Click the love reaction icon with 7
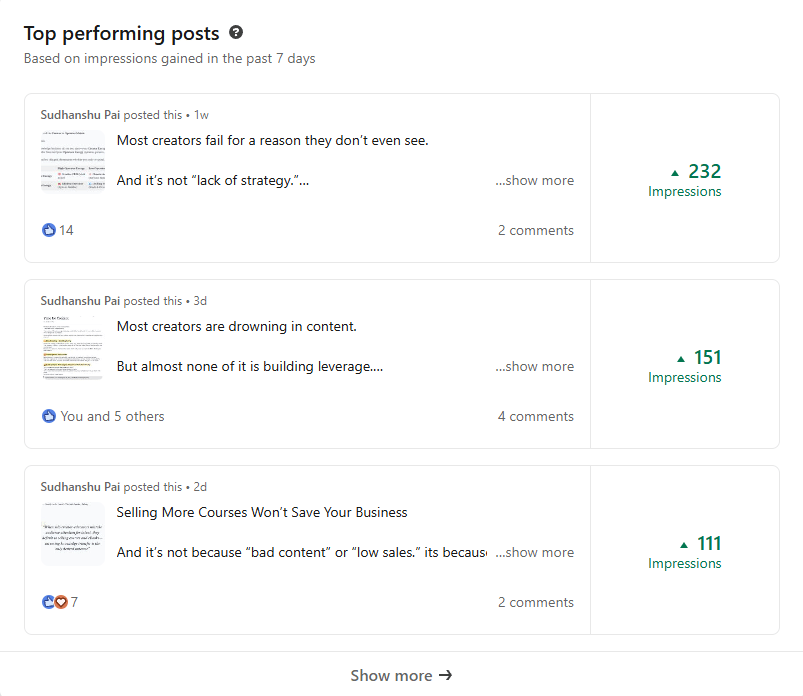 pos(61,602)
